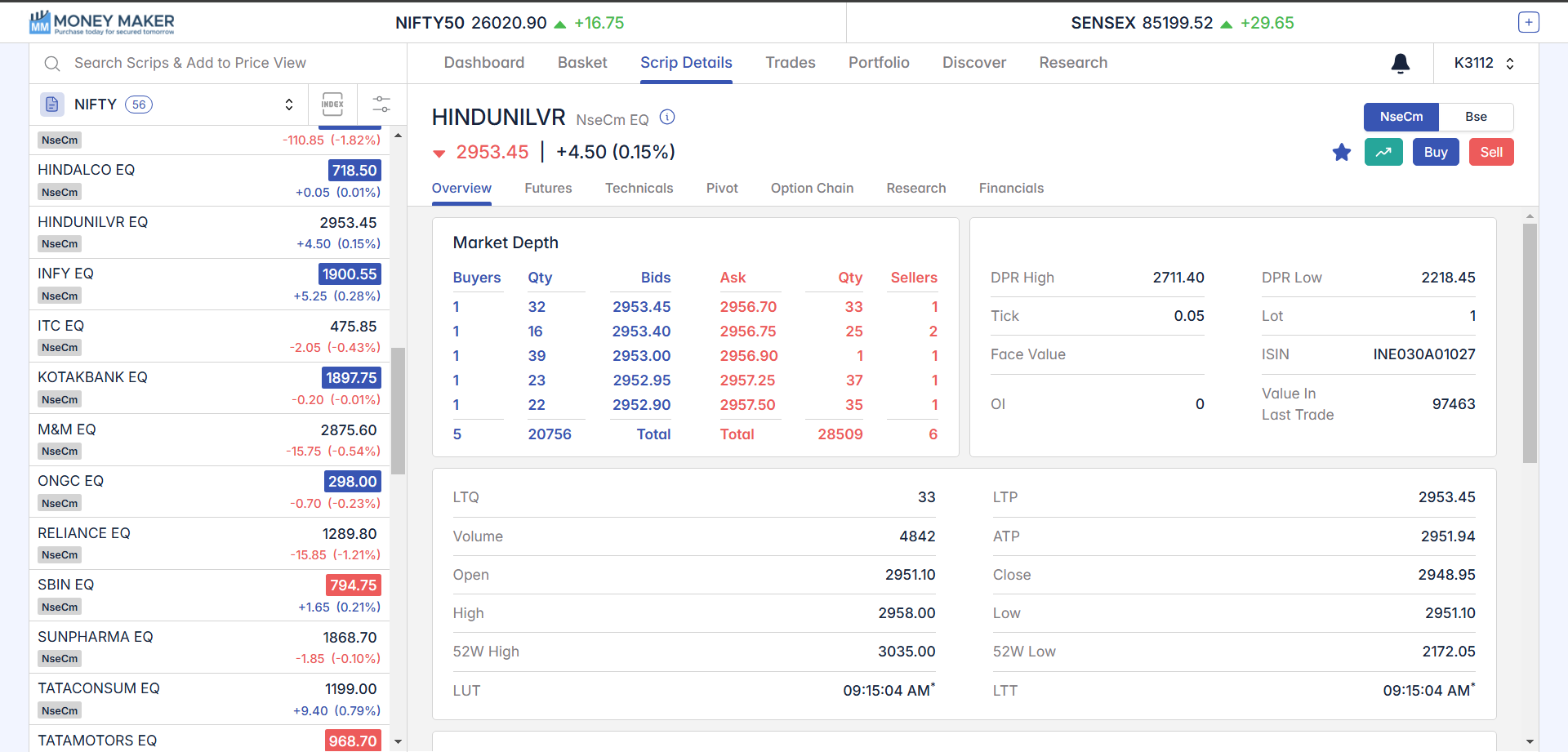
Task: Switch to the Trades tab
Action: (791, 63)
